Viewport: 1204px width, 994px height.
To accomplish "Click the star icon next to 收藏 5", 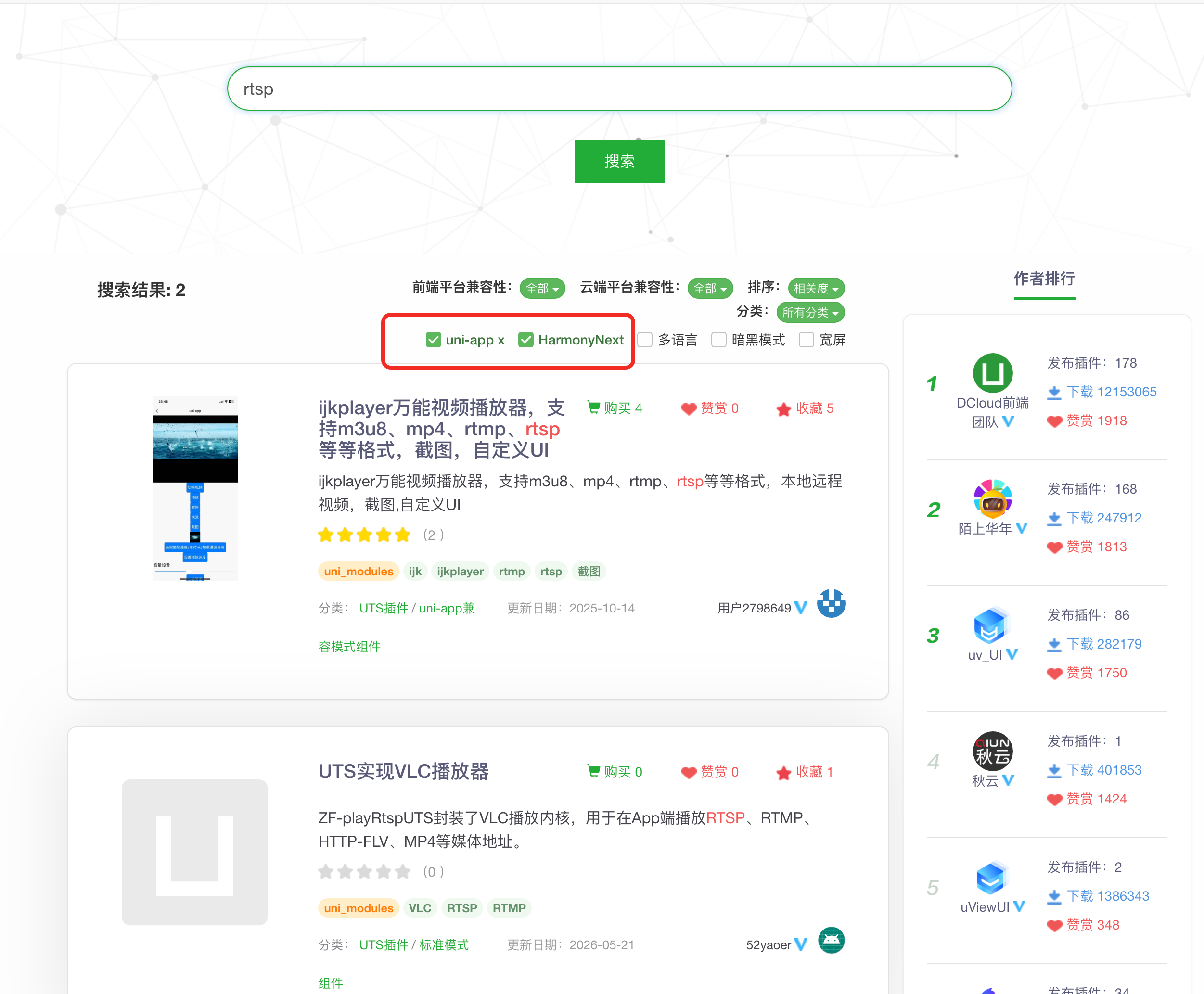I will (x=783, y=408).
